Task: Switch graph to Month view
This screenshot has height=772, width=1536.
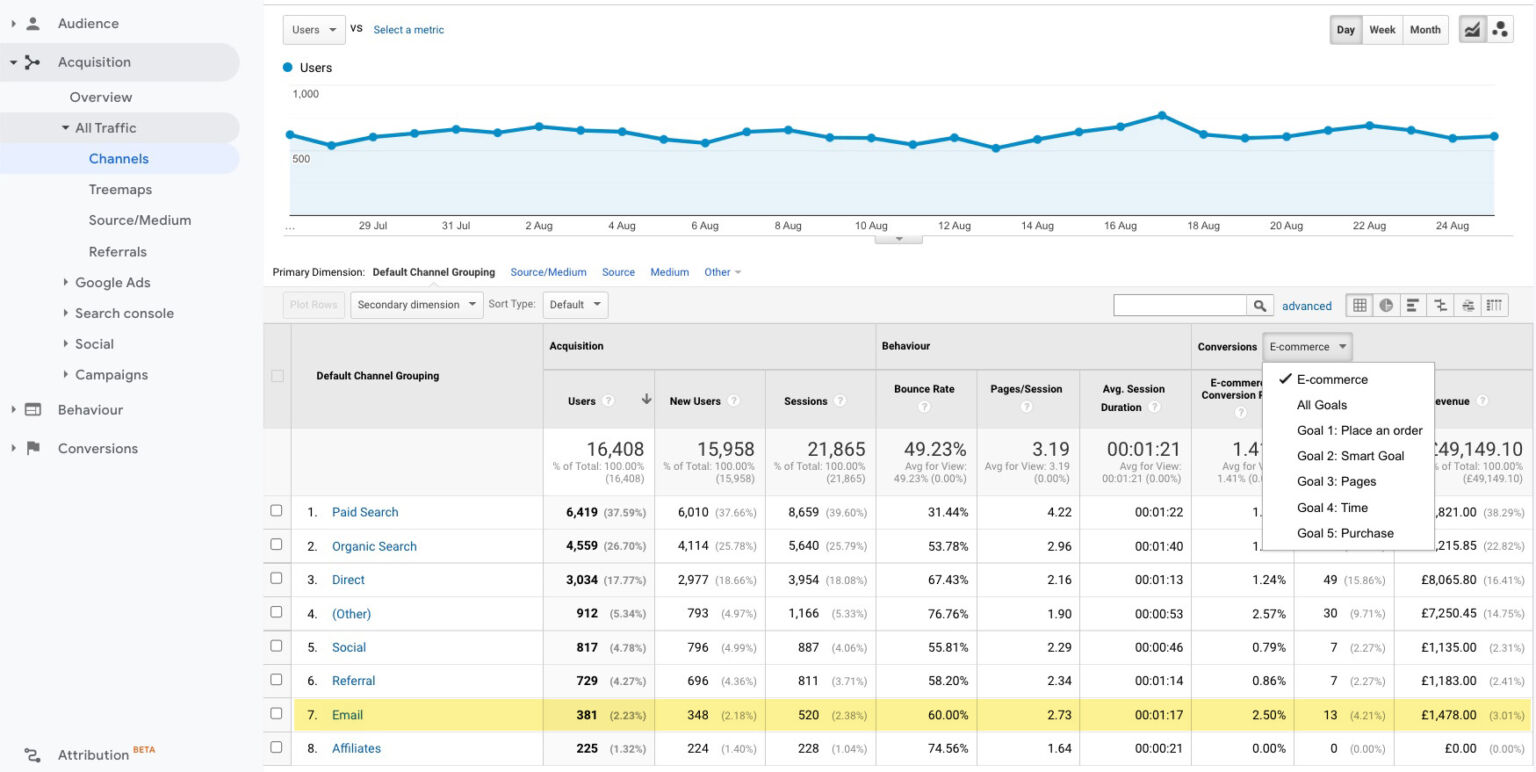Action: pyautogui.click(x=1425, y=30)
